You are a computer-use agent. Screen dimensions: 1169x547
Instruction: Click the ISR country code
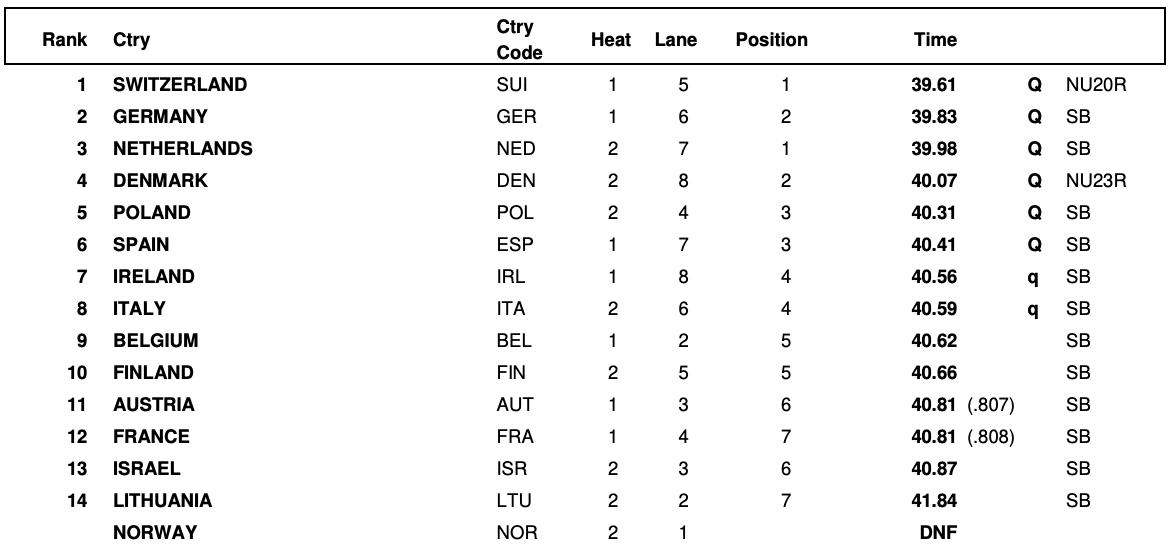512,469
